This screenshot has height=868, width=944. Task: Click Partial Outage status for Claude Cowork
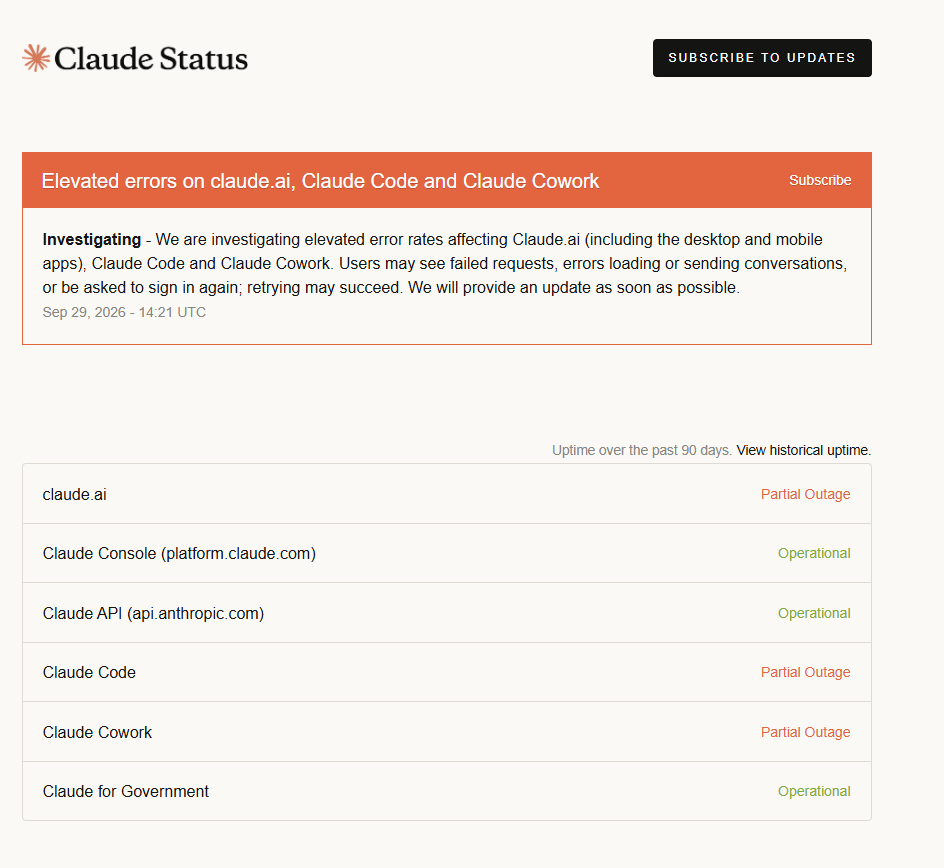pos(805,732)
